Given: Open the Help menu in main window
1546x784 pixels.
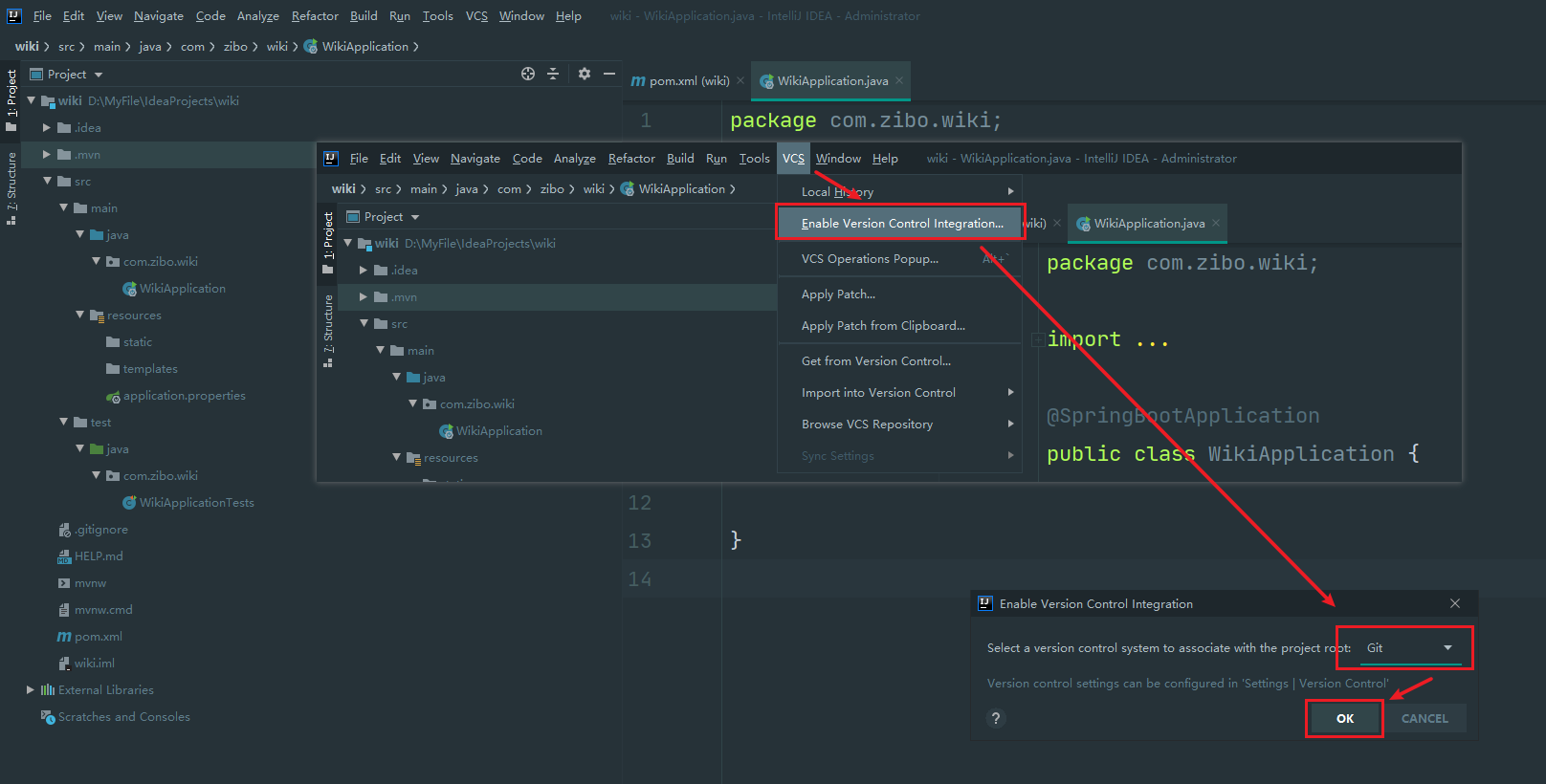Looking at the screenshot, I should click(568, 16).
